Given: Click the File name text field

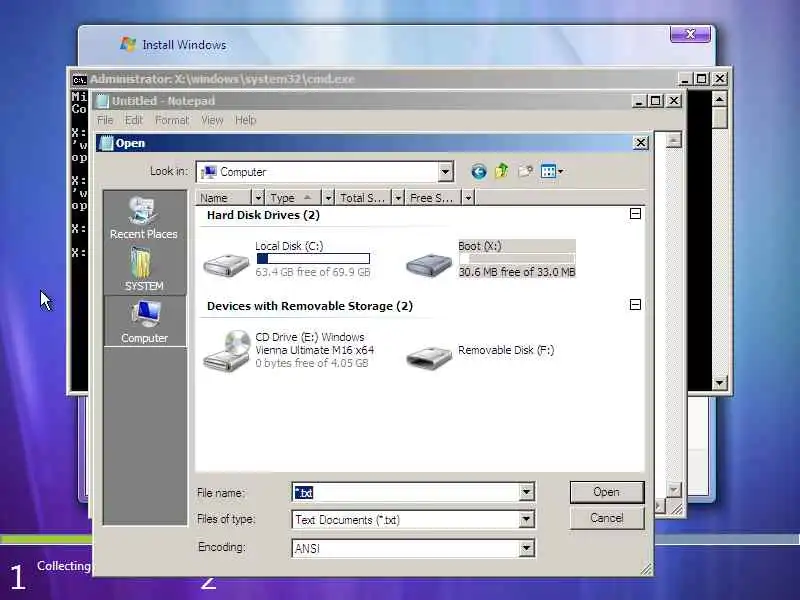Looking at the screenshot, I should click(406, 492).
